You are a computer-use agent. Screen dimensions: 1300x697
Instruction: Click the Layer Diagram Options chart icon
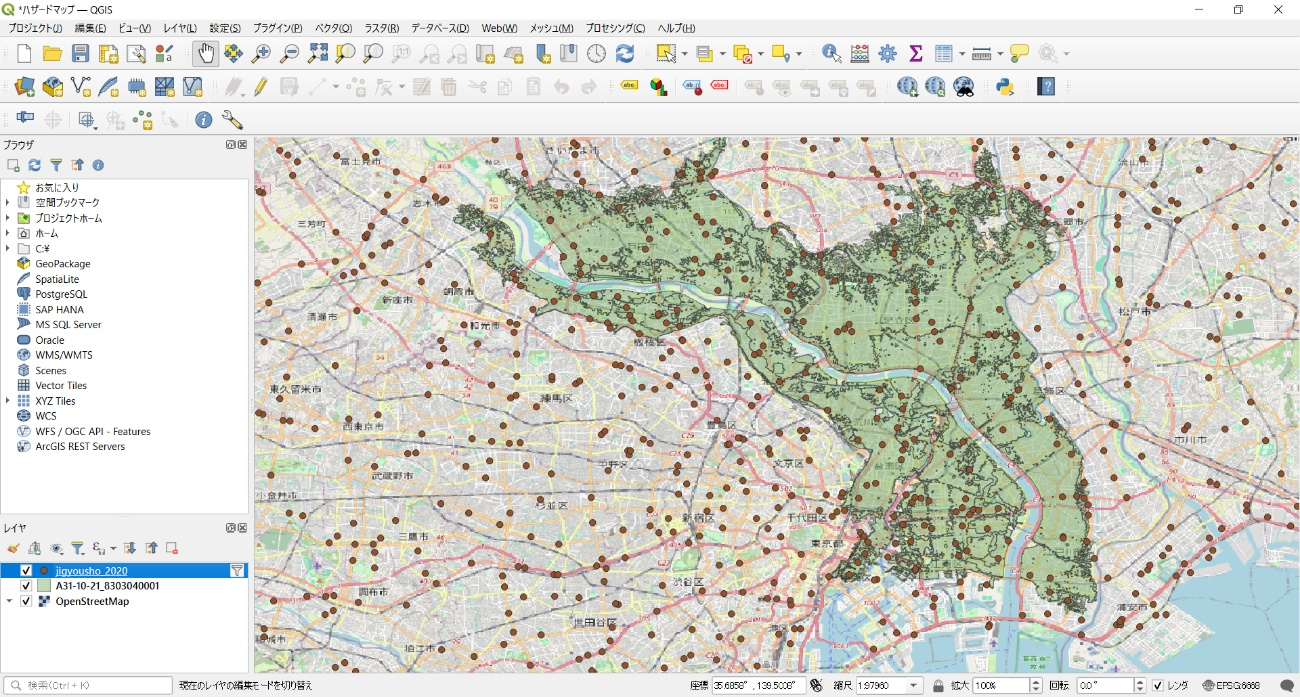pos(658,87)
